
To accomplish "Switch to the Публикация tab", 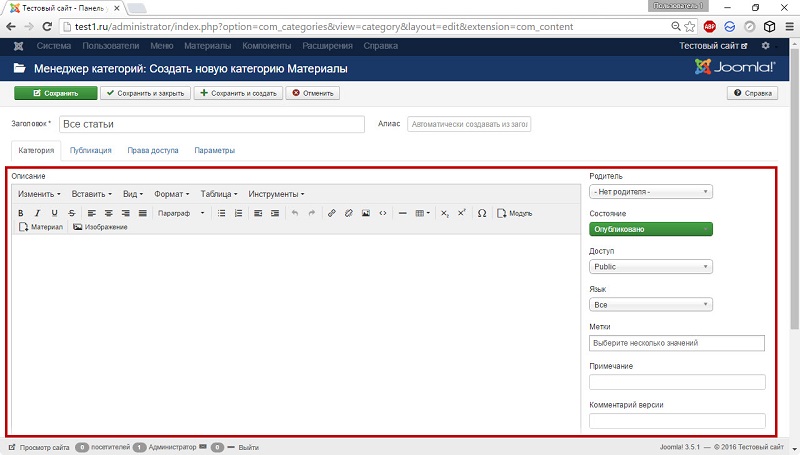I will coord(90,150).
